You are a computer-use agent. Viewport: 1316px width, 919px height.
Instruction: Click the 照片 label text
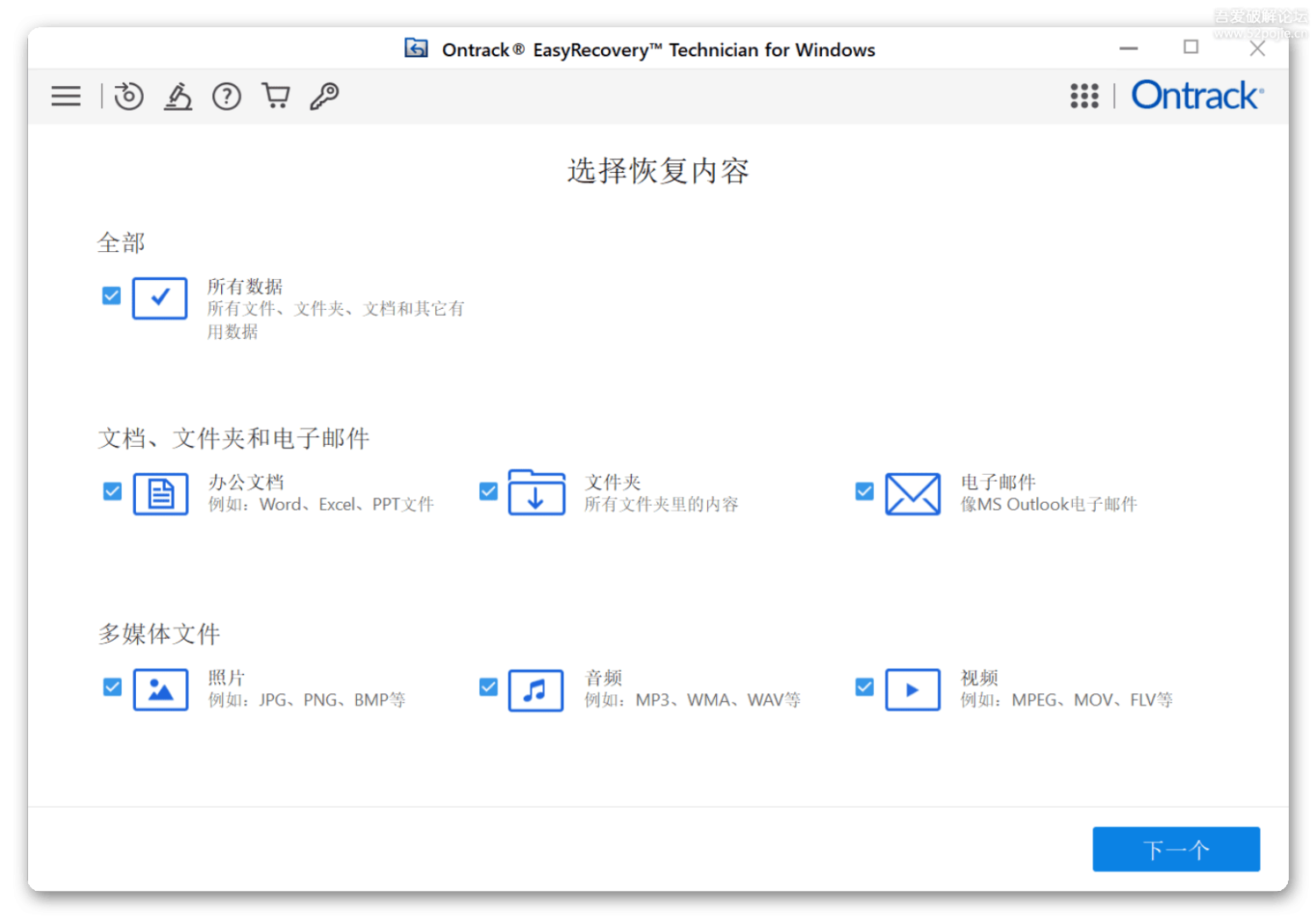click(226, 678)
